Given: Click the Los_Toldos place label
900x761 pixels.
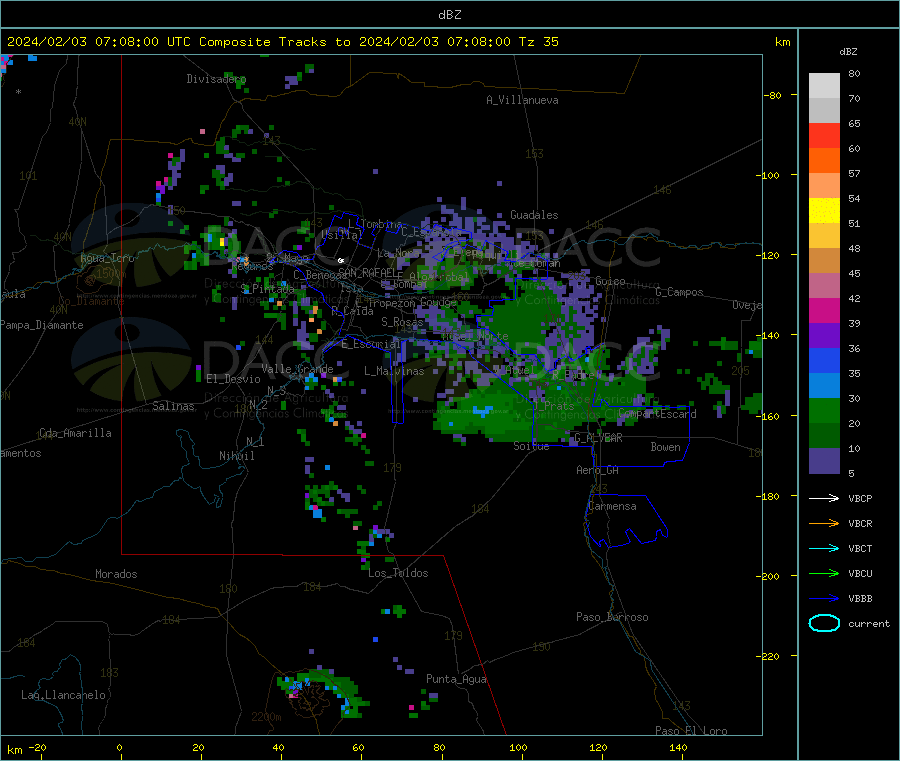Looking at the screenshot, I should (x=398, y=573).
